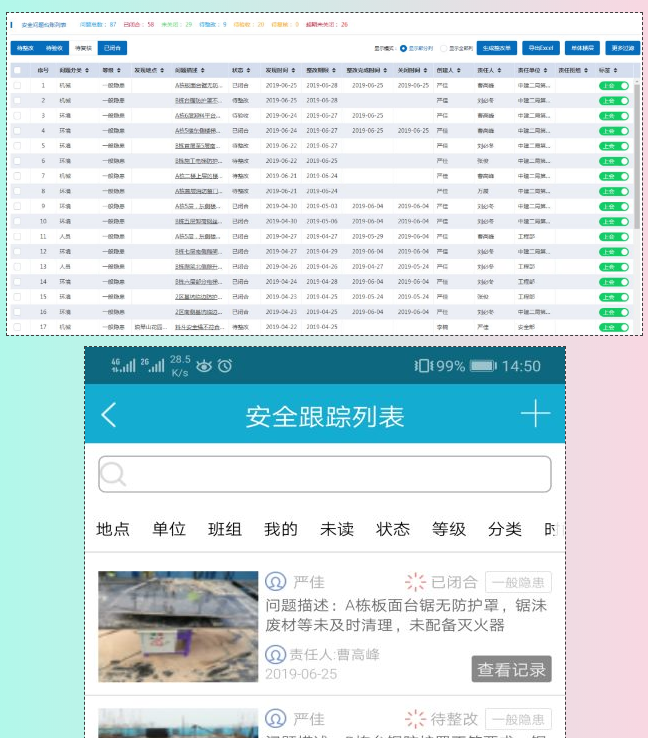Tap the 待整改 status spinner icon on second card
Screen dimensions: 648x738
(x=415, y=719)
